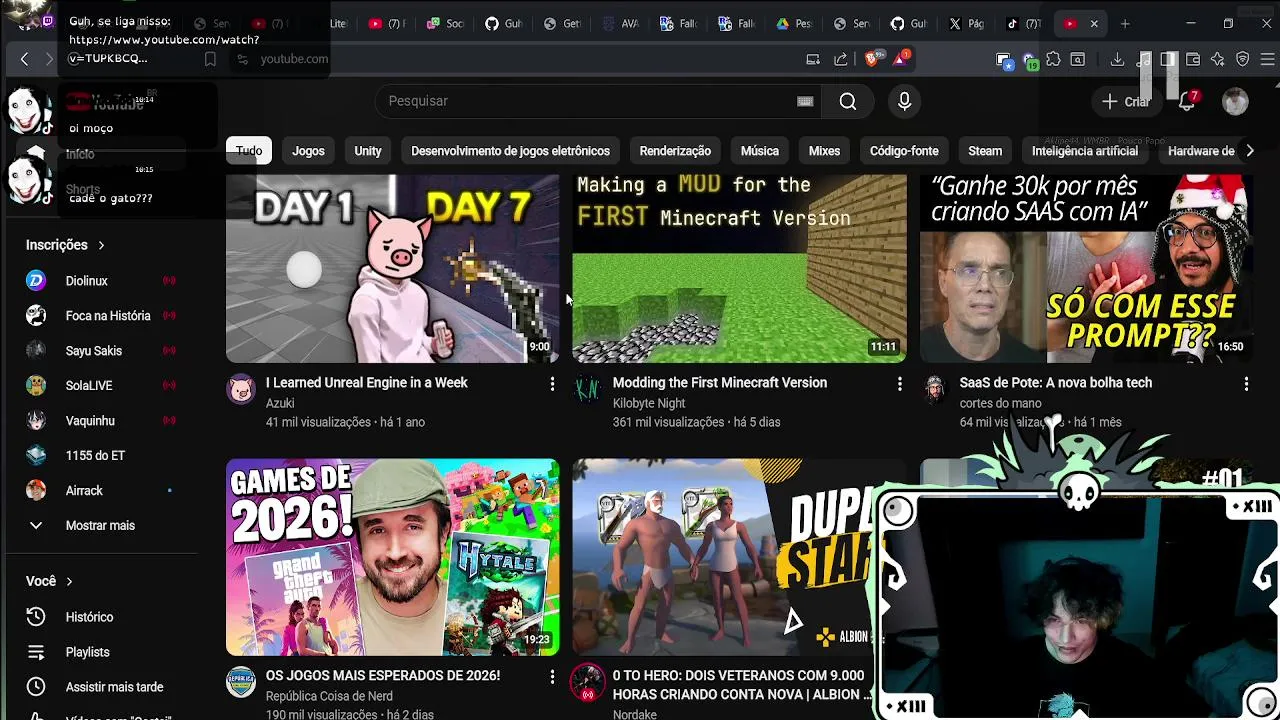
Task: Open options menu for I Learned Unreal Engine video
Action: pyautogui.click(x=552, y=383)
